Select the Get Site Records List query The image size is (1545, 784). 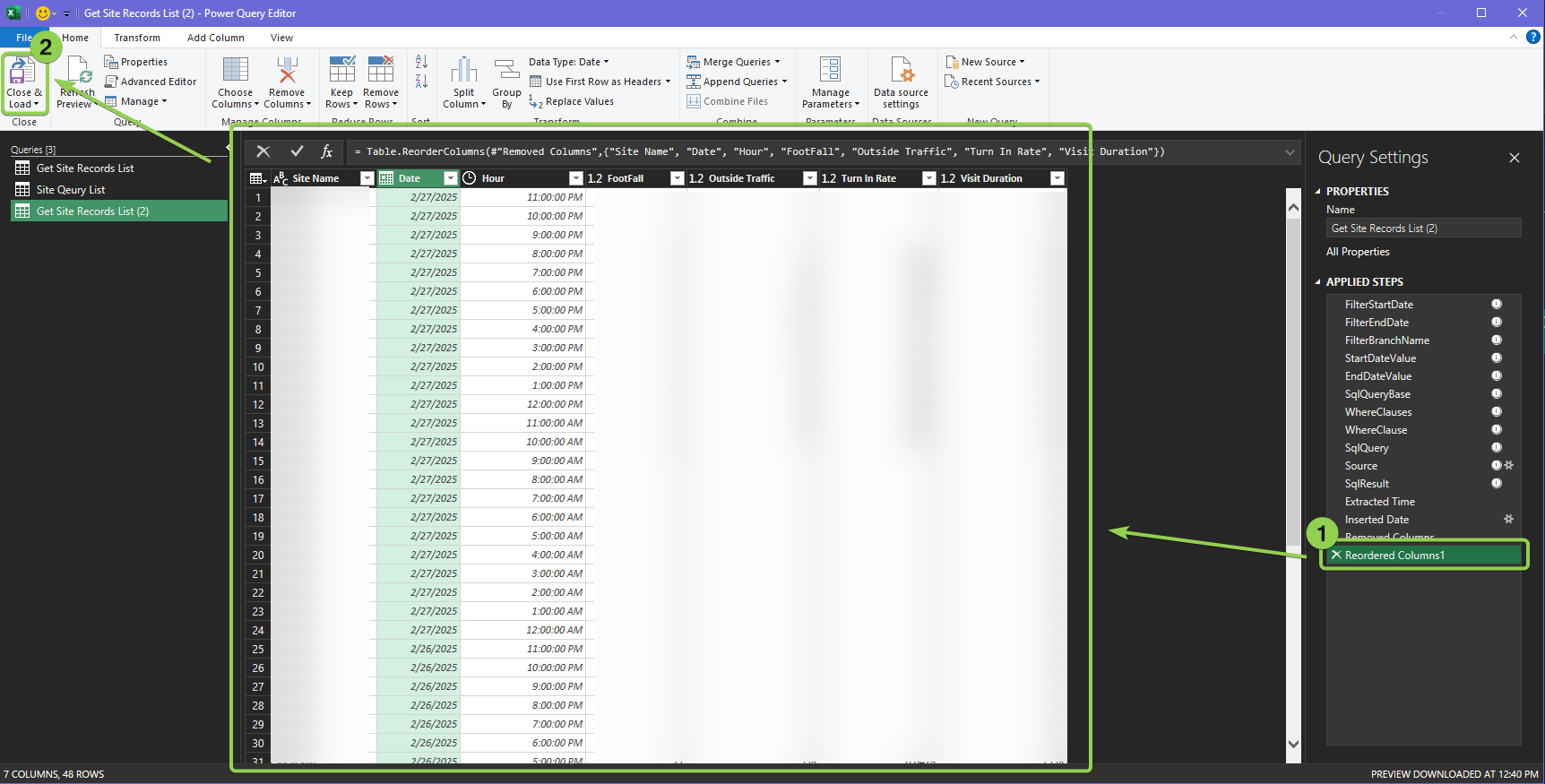pos(118,168)
